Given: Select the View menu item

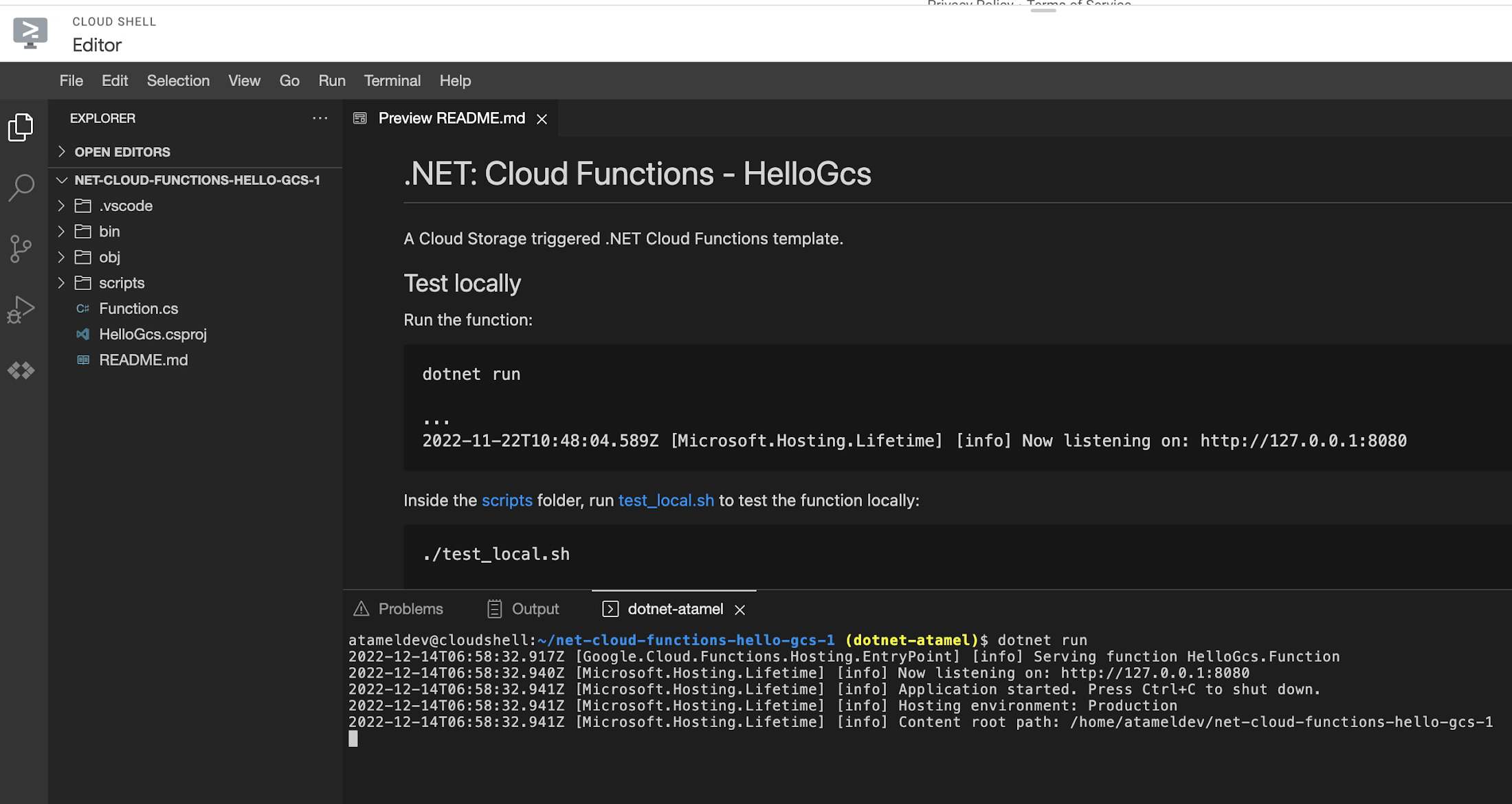Looking at the screenshot, I should click(244, 80).
